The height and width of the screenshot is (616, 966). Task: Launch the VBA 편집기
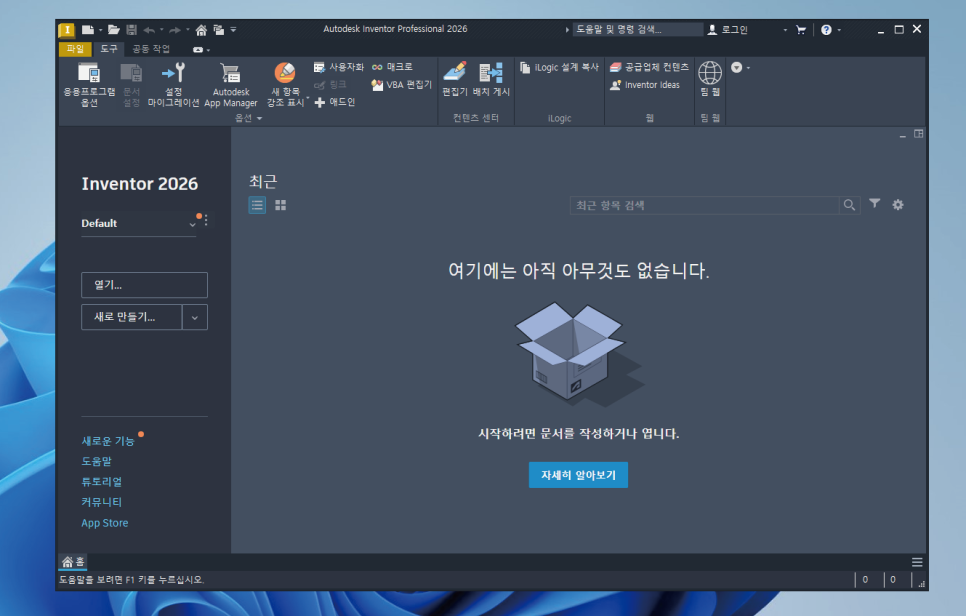(402, 85)
